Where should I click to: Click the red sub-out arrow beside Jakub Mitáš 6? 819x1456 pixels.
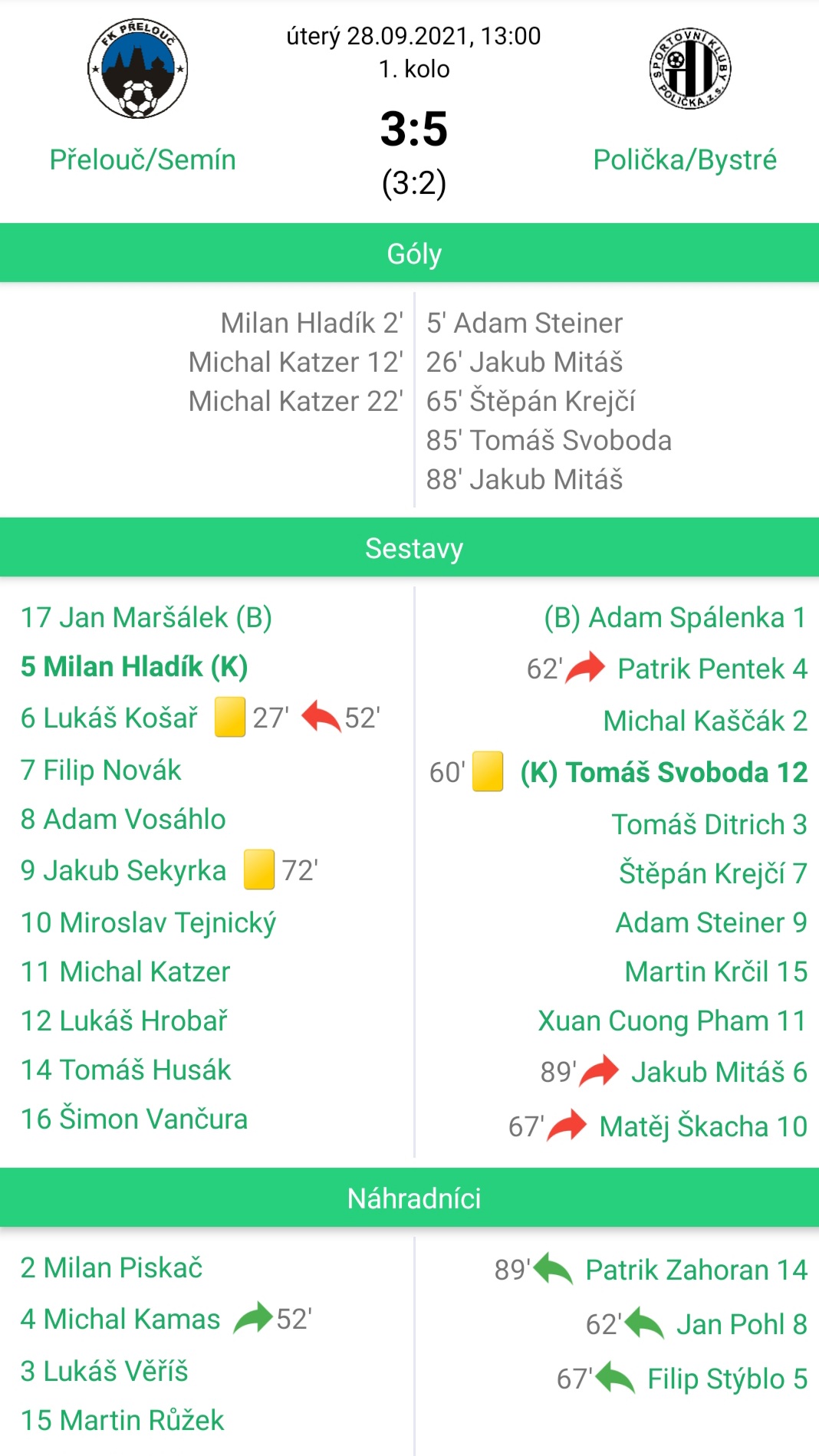point(600,1071)
